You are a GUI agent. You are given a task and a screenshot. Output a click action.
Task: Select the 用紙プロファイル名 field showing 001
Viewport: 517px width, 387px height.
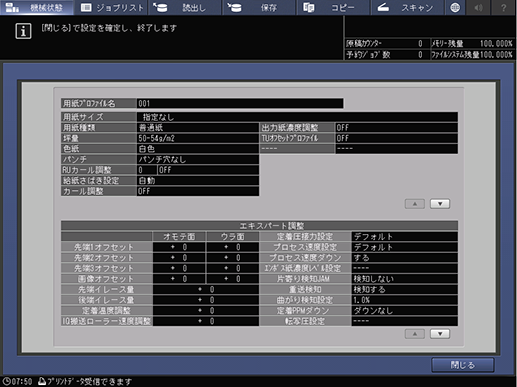[240, 103]
